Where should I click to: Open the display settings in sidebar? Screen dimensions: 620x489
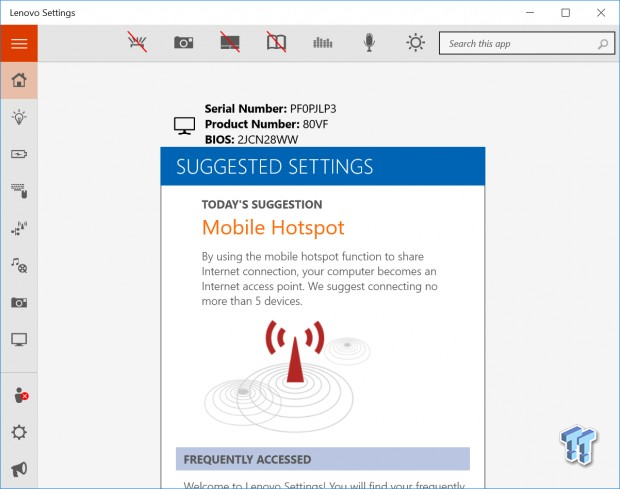[19, 340]
